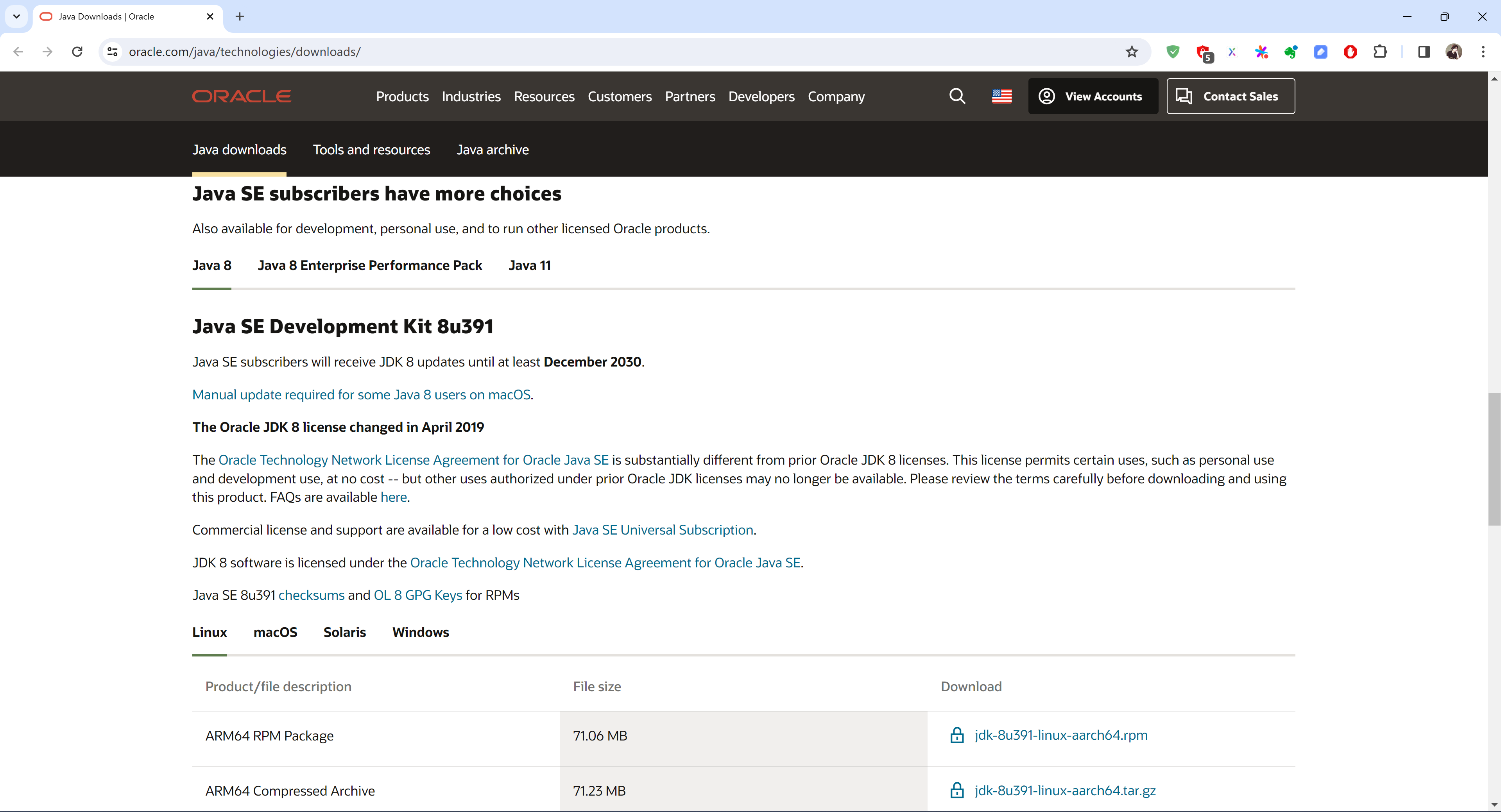Click the red shield extension with badge 5

click(1204, 53)
